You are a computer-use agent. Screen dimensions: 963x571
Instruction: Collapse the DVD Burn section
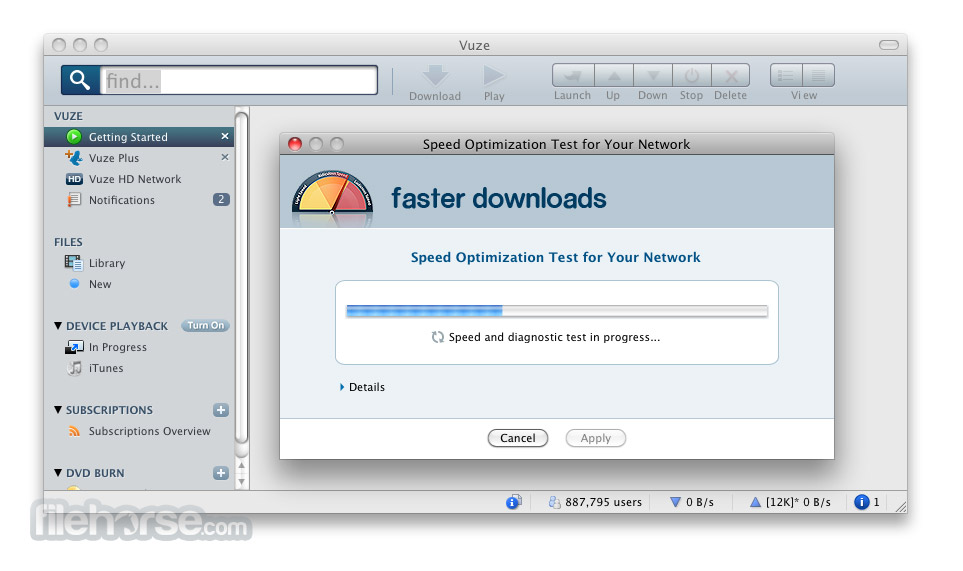(58, 473)
